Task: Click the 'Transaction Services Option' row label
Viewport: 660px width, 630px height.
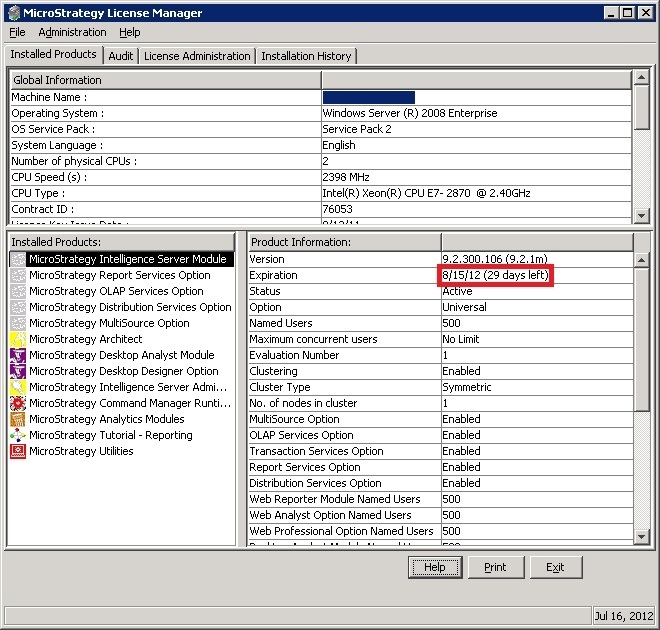Action: click(316, 451)
